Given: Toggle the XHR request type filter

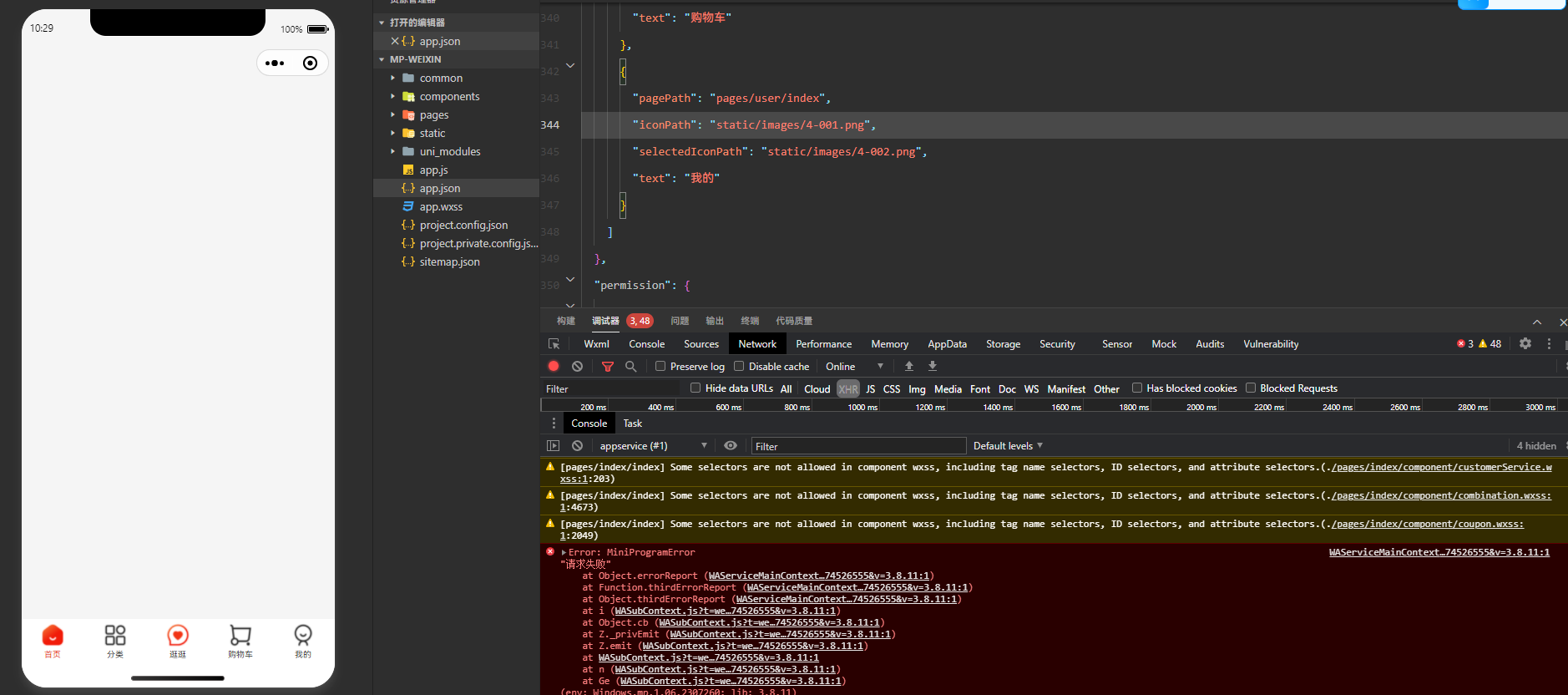Looking at the screenshot, I should [x=848, y=389].
